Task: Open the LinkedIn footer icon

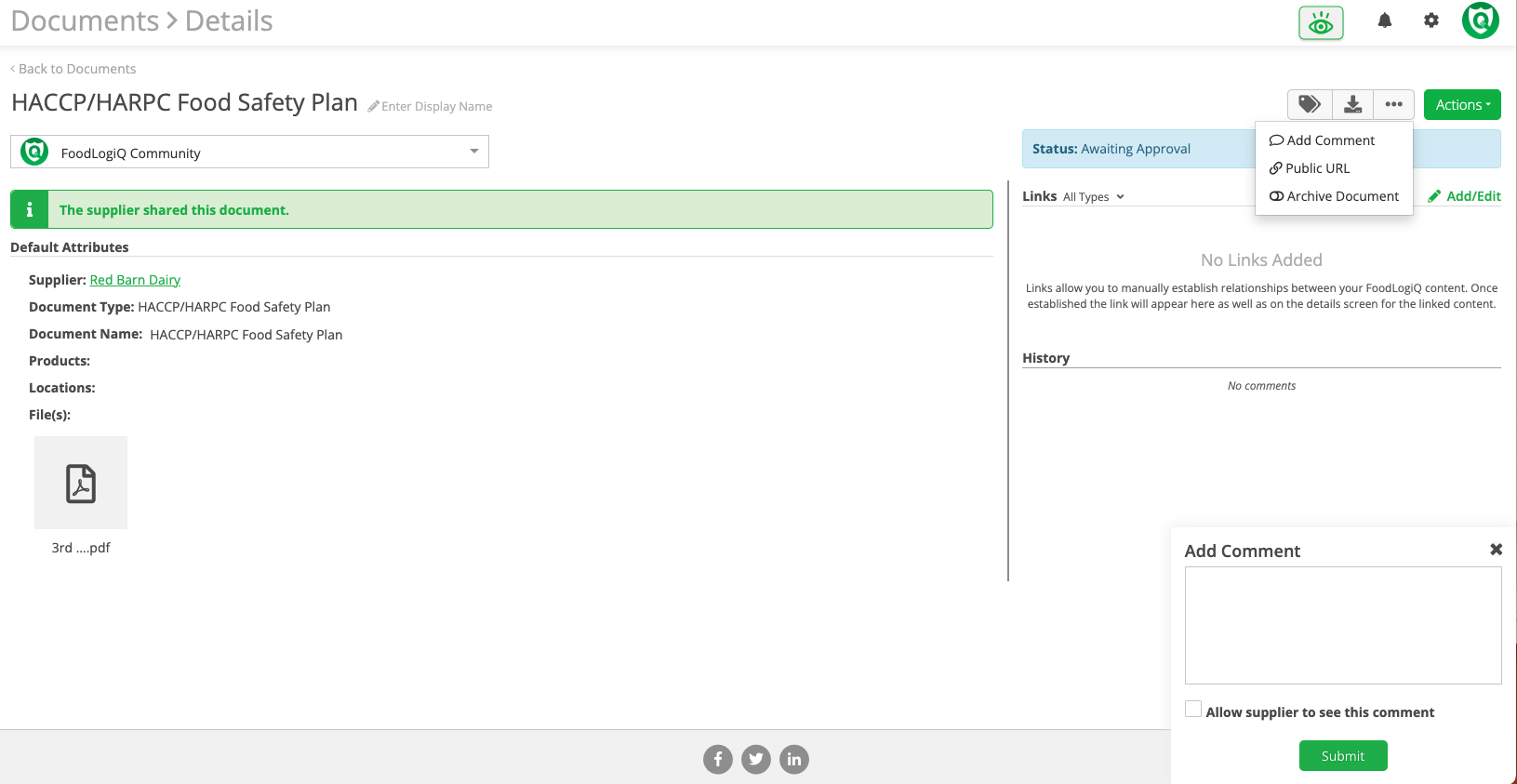Action: tap(794, 760)
